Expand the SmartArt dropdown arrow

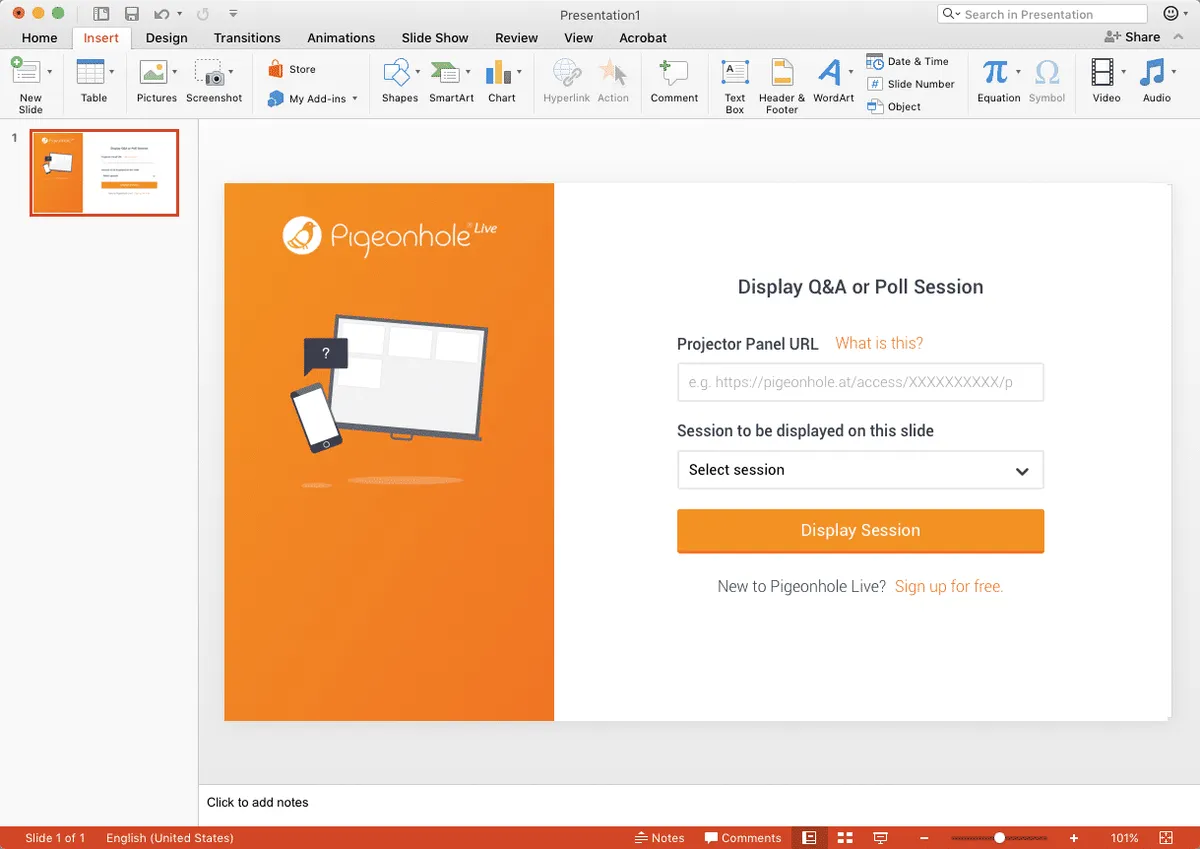tap(468, 72)
